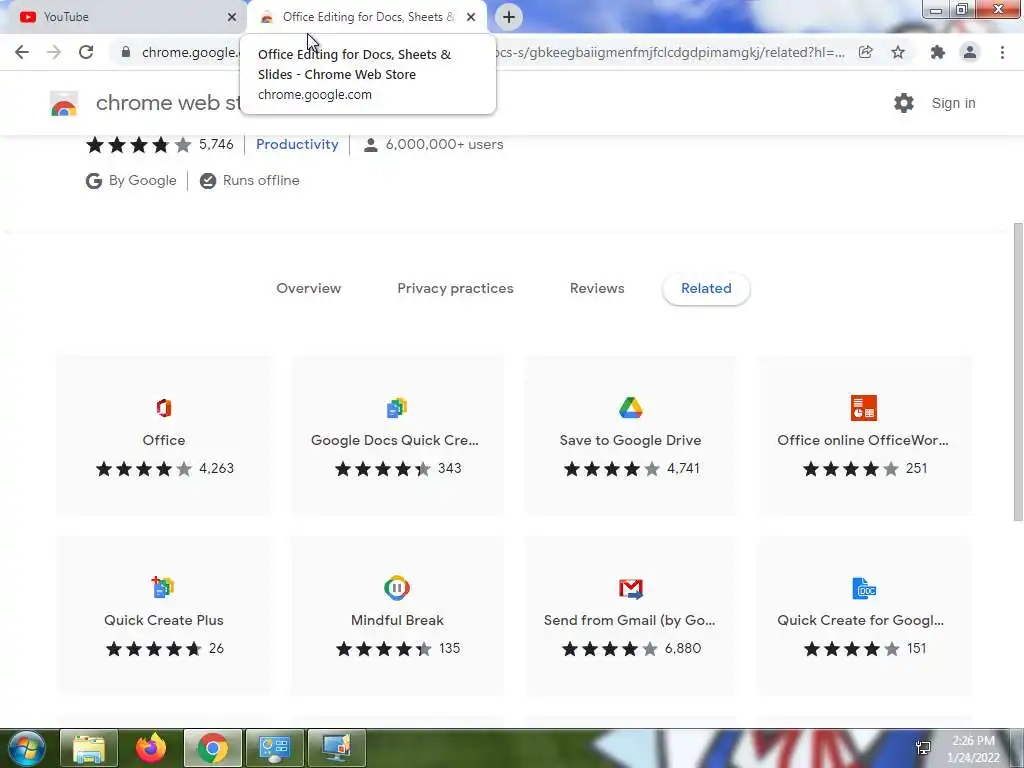The image size is (1024, 768).
Task: Click the Quick Create Plus icon
Action: [163, 588]
